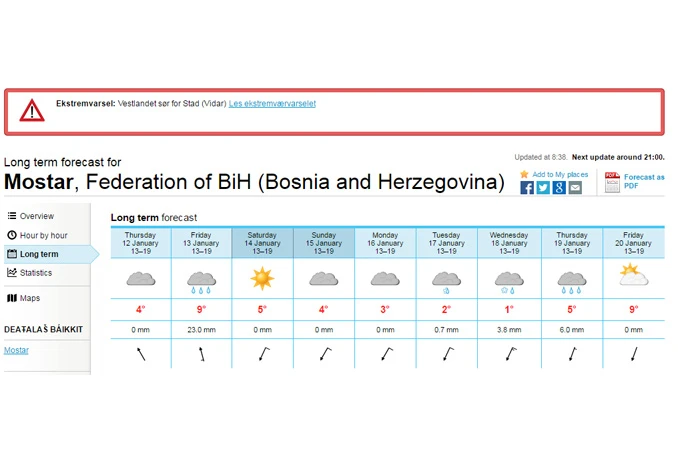Click the Long term calendar icon
Screen dimensions: 678x458
tap(12, 253)
